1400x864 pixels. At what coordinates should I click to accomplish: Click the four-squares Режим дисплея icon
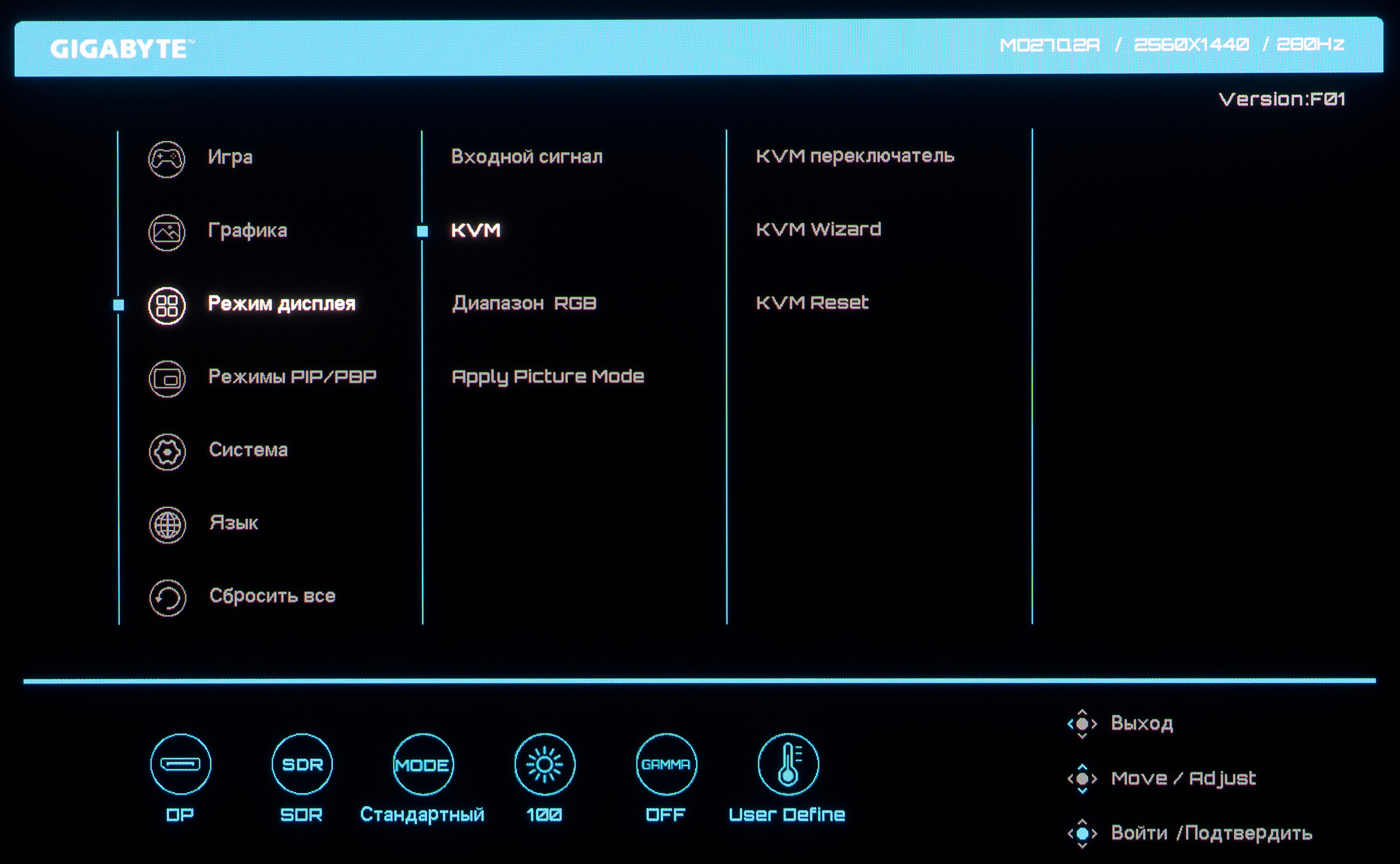167,306
